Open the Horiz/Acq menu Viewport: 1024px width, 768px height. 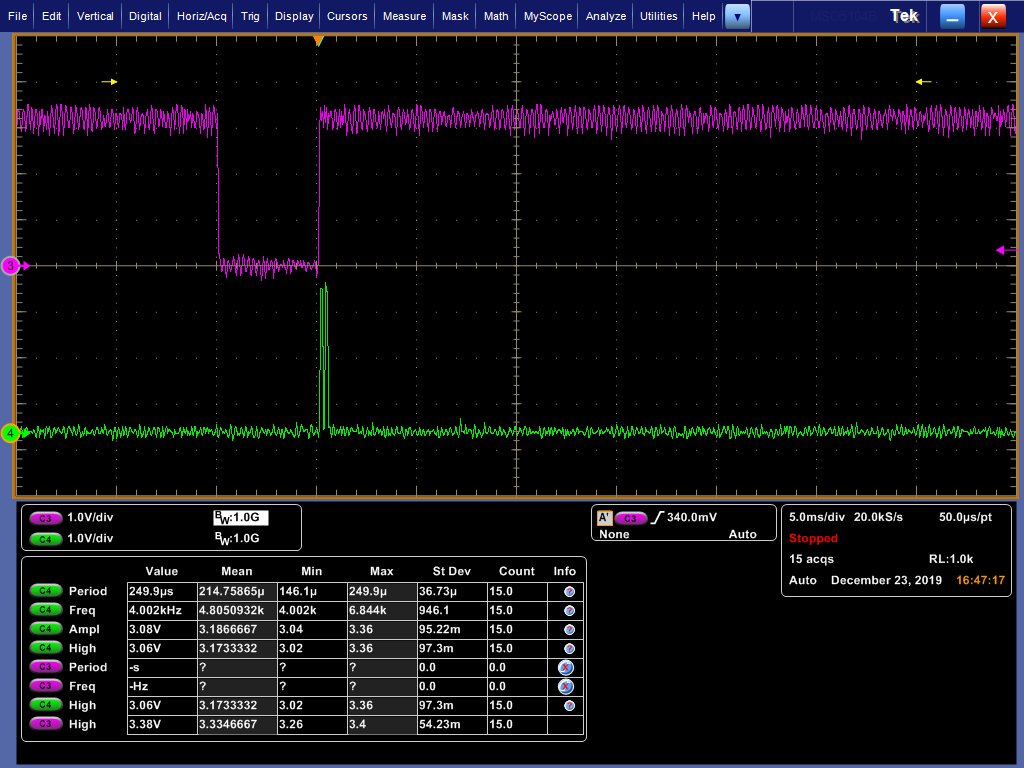[203, 16]
